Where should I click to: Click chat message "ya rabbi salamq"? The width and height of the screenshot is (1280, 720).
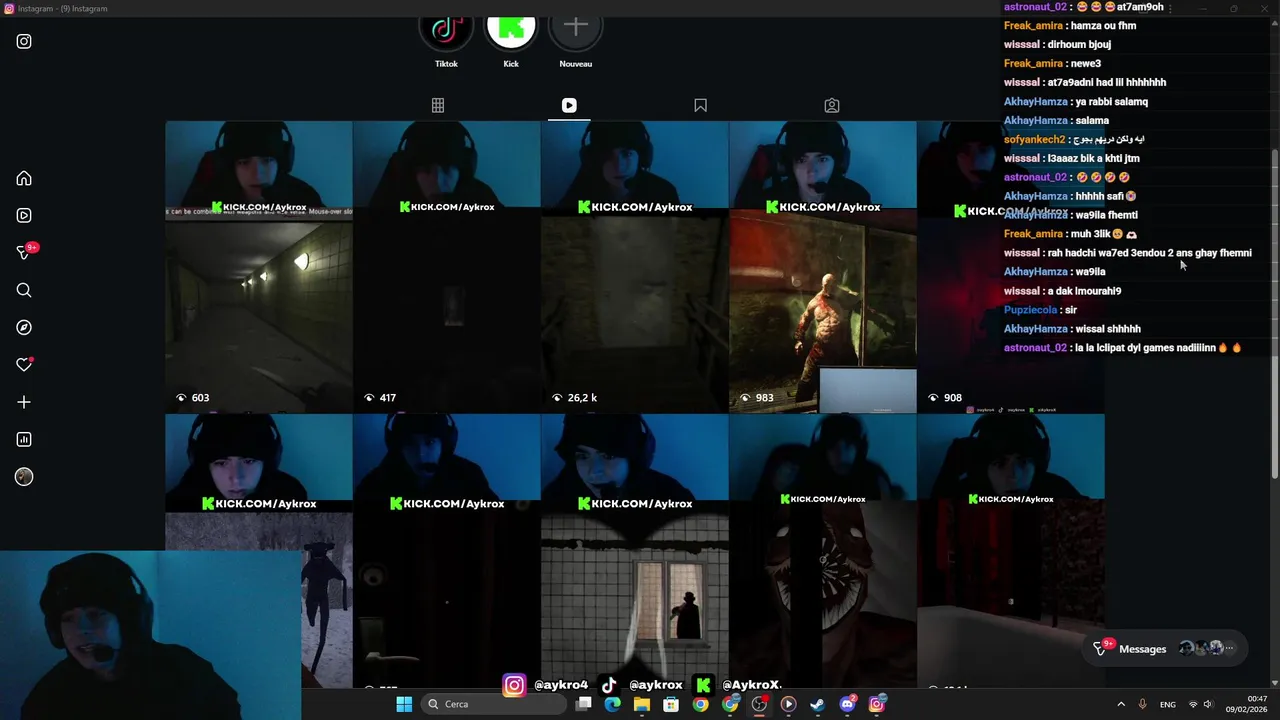1111,102
